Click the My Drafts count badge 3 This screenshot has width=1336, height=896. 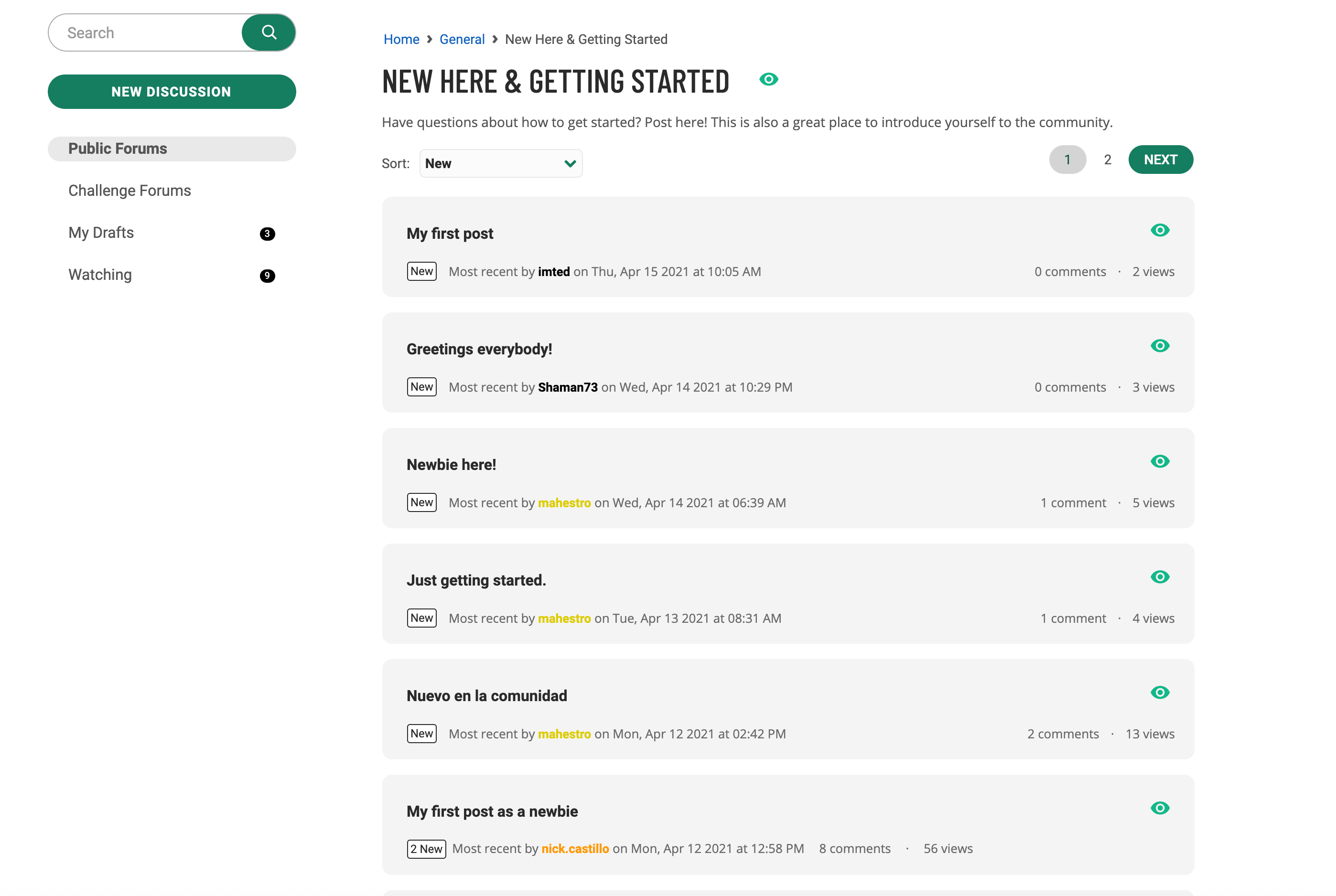267,234
